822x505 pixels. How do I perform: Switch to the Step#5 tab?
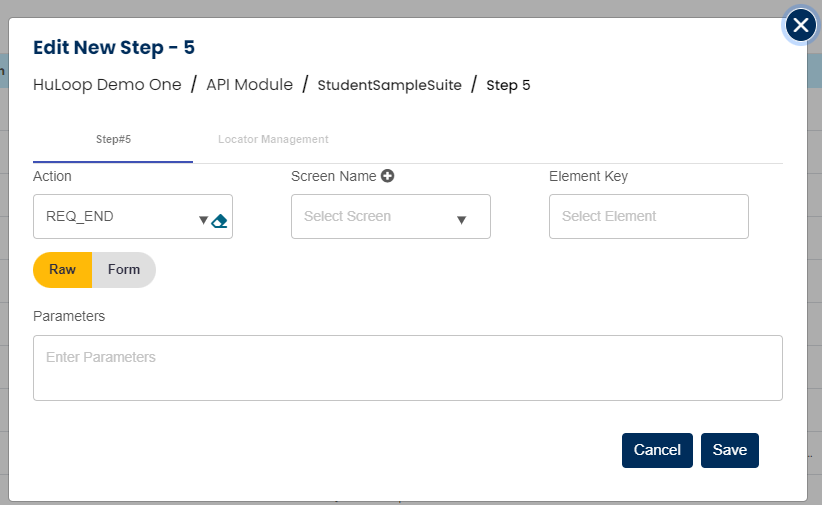tap(113, 139)
